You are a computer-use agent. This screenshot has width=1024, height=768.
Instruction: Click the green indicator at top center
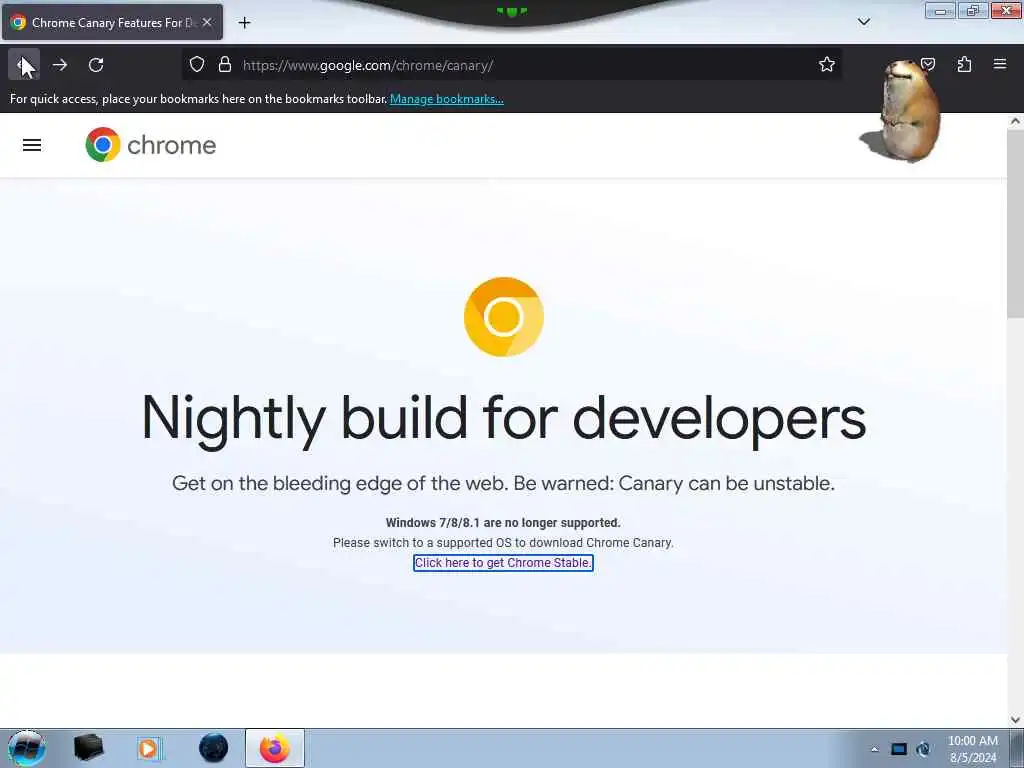(512, 12)
